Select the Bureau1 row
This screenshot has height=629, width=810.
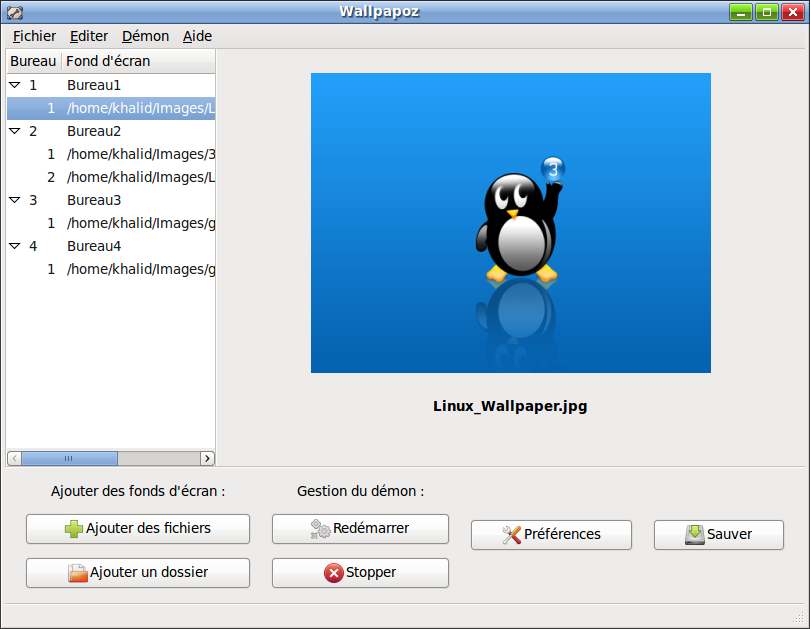pos(111,85)
